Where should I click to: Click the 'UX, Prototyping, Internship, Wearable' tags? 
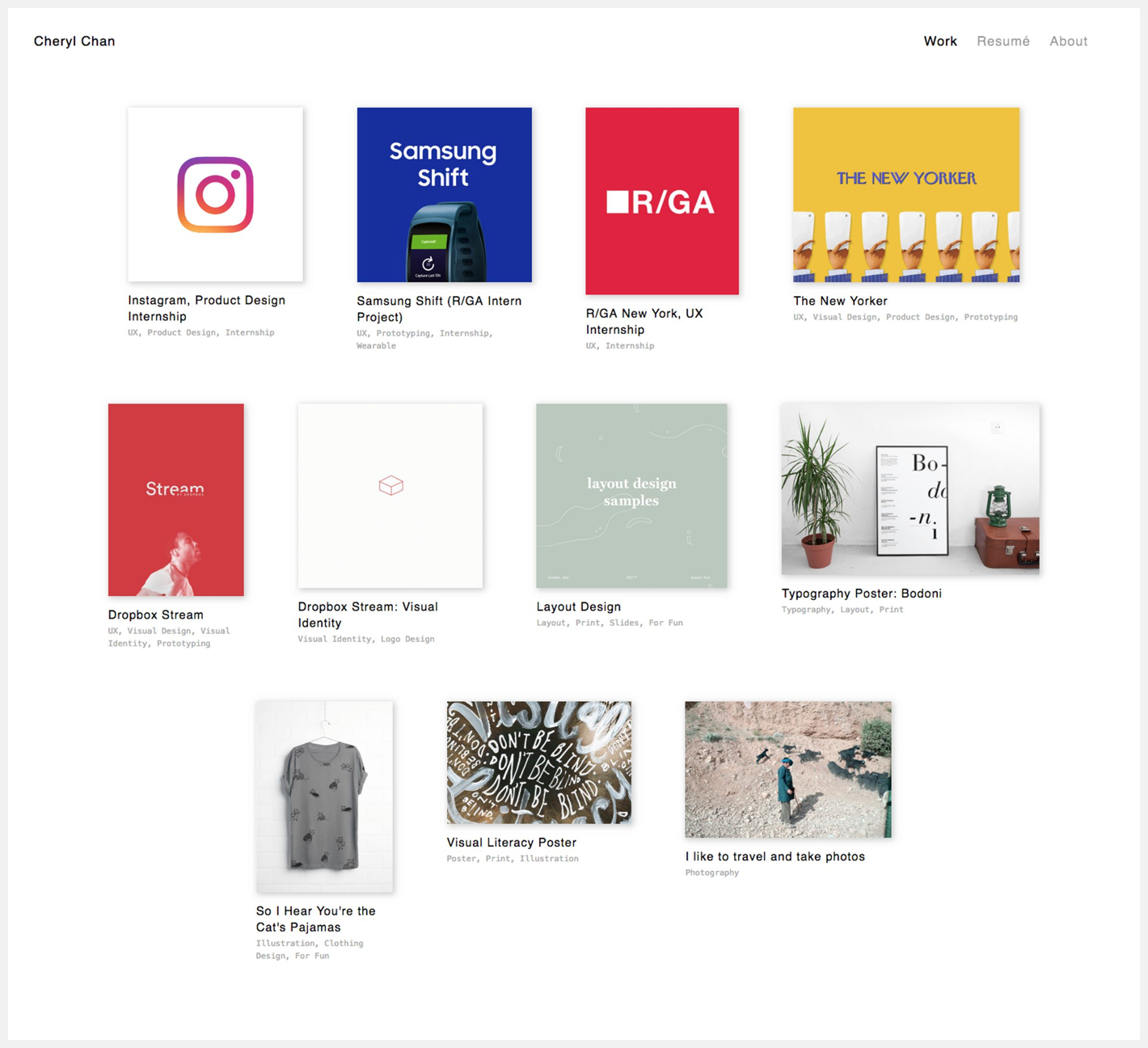(x=425, y=340)
